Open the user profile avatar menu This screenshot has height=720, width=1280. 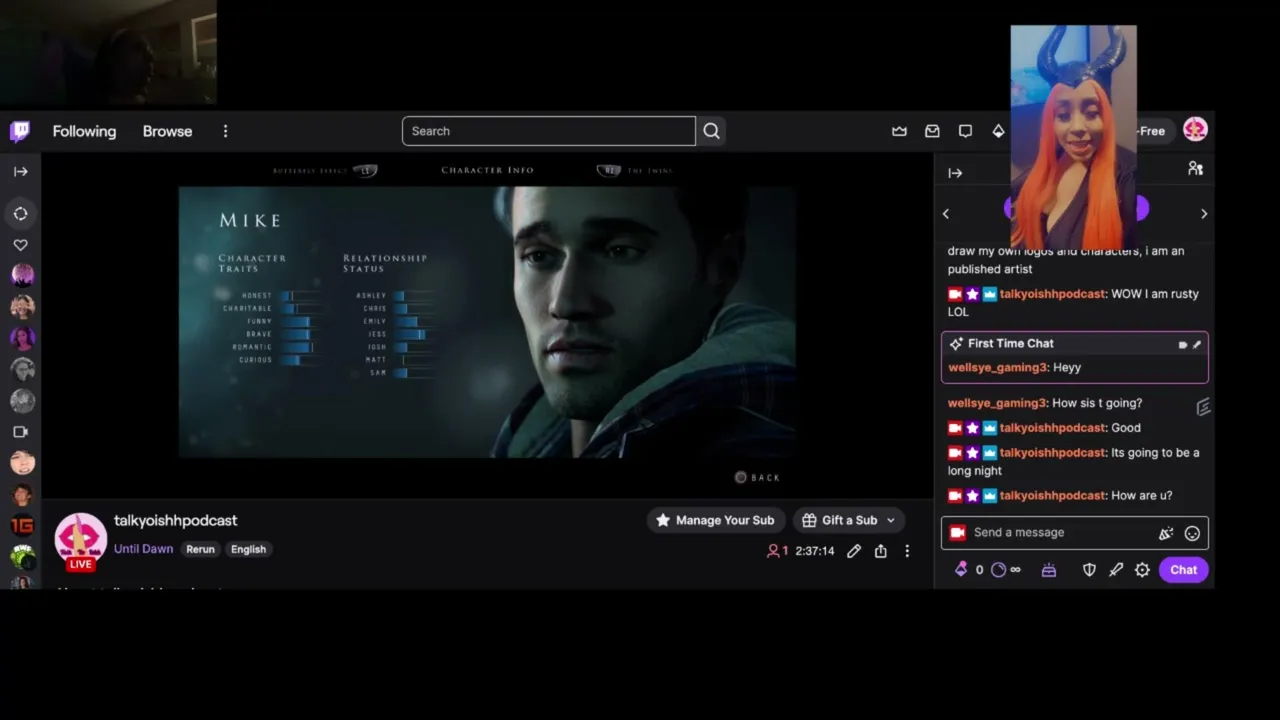click(x=1195, y=129)
